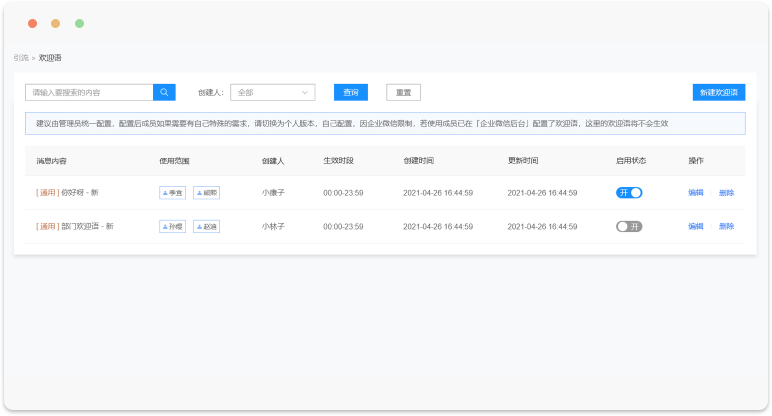Viewport: 772px width, 416px height.
Task: Click 删除 for the 你好呀 - 新 row
Action: tap(726, 193)
